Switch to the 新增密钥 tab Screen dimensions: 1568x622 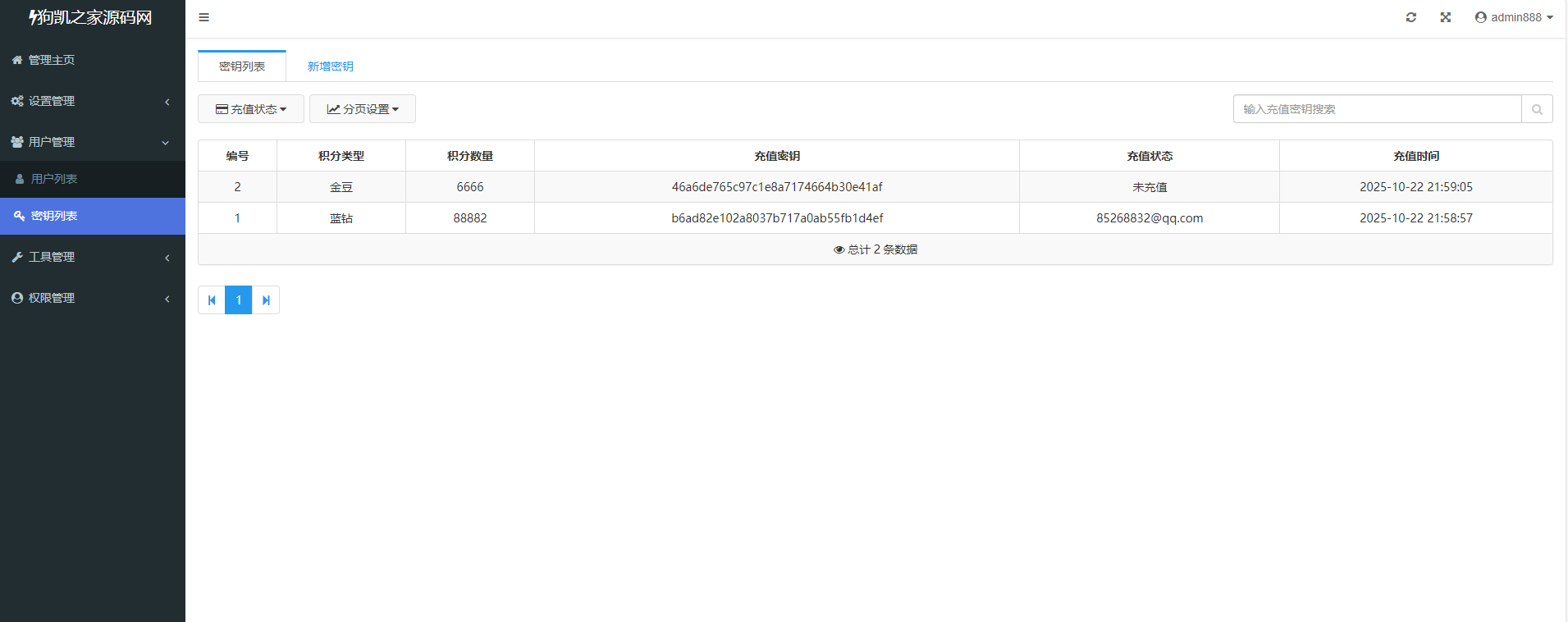331,66
